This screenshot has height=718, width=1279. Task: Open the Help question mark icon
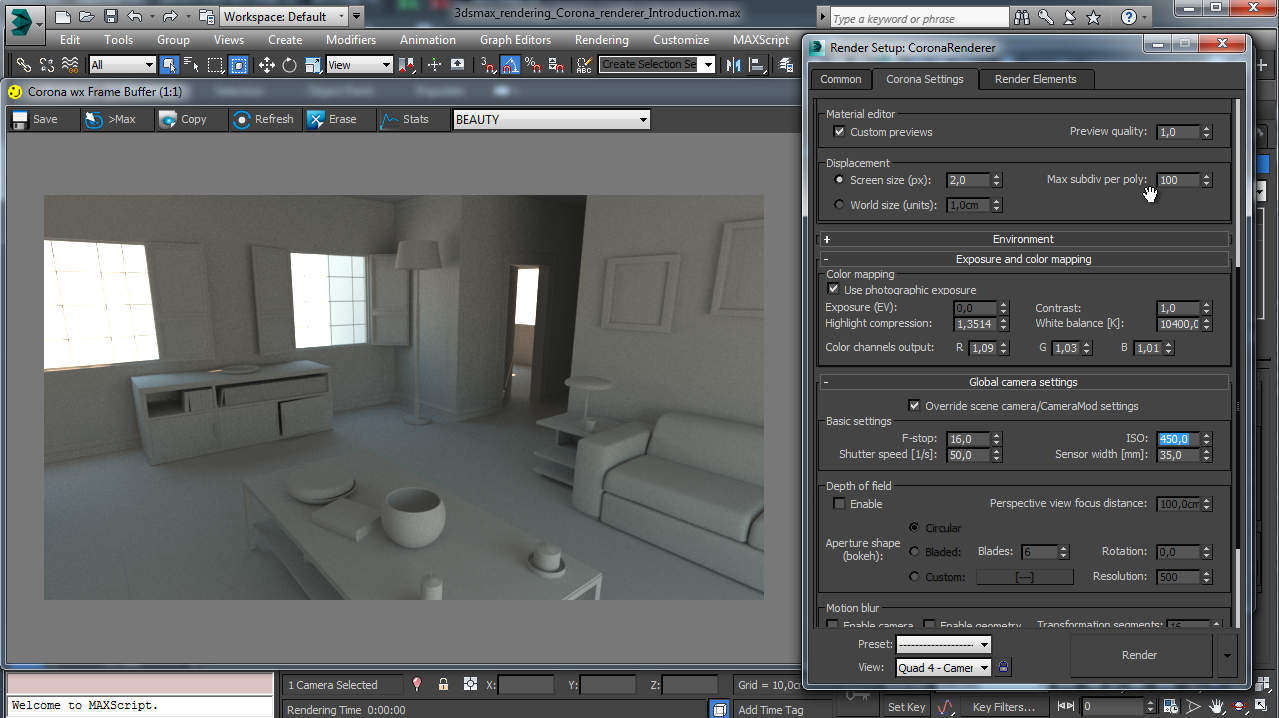(x=1129, y=17)
